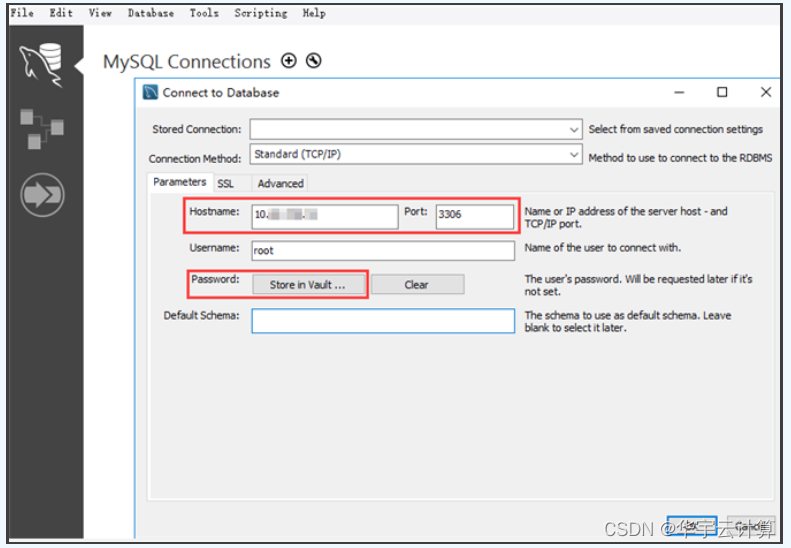
Task: Click the Connect to Database window icon
Action: pos(150,92)
